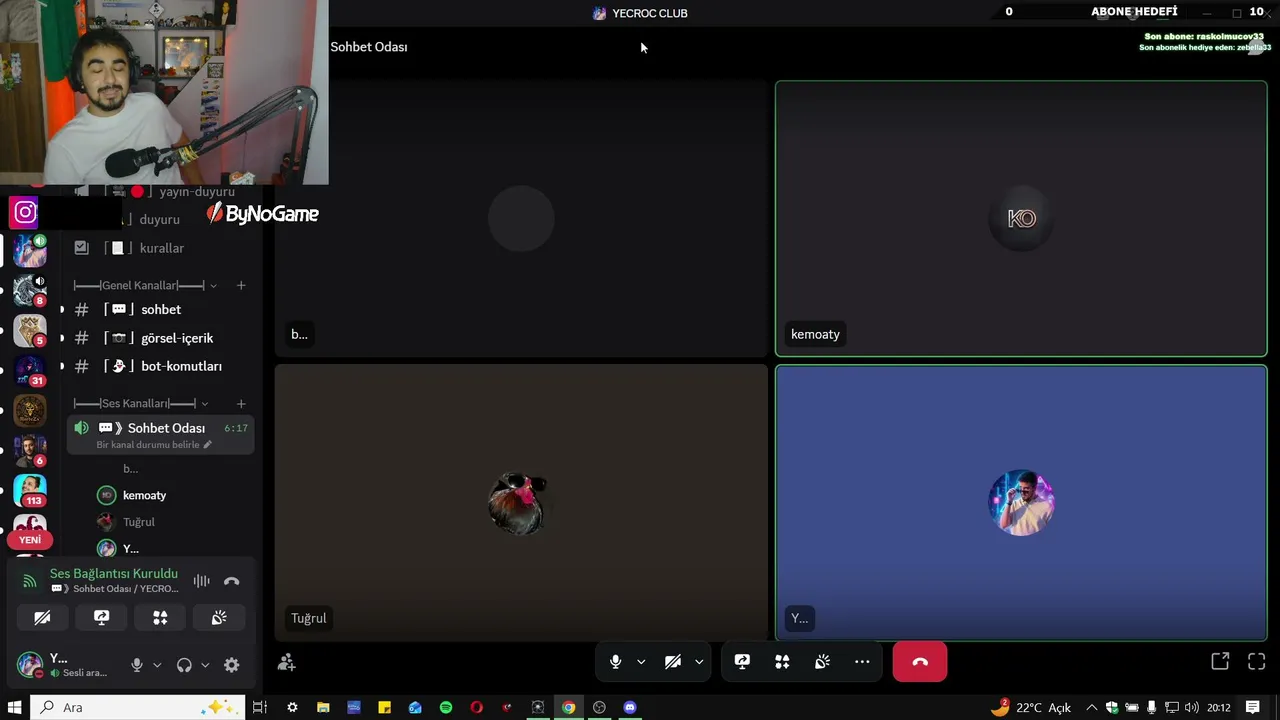Add a channel to Genel Kanallar
Screen dimensions: 1280x720
tap(241, 286)
